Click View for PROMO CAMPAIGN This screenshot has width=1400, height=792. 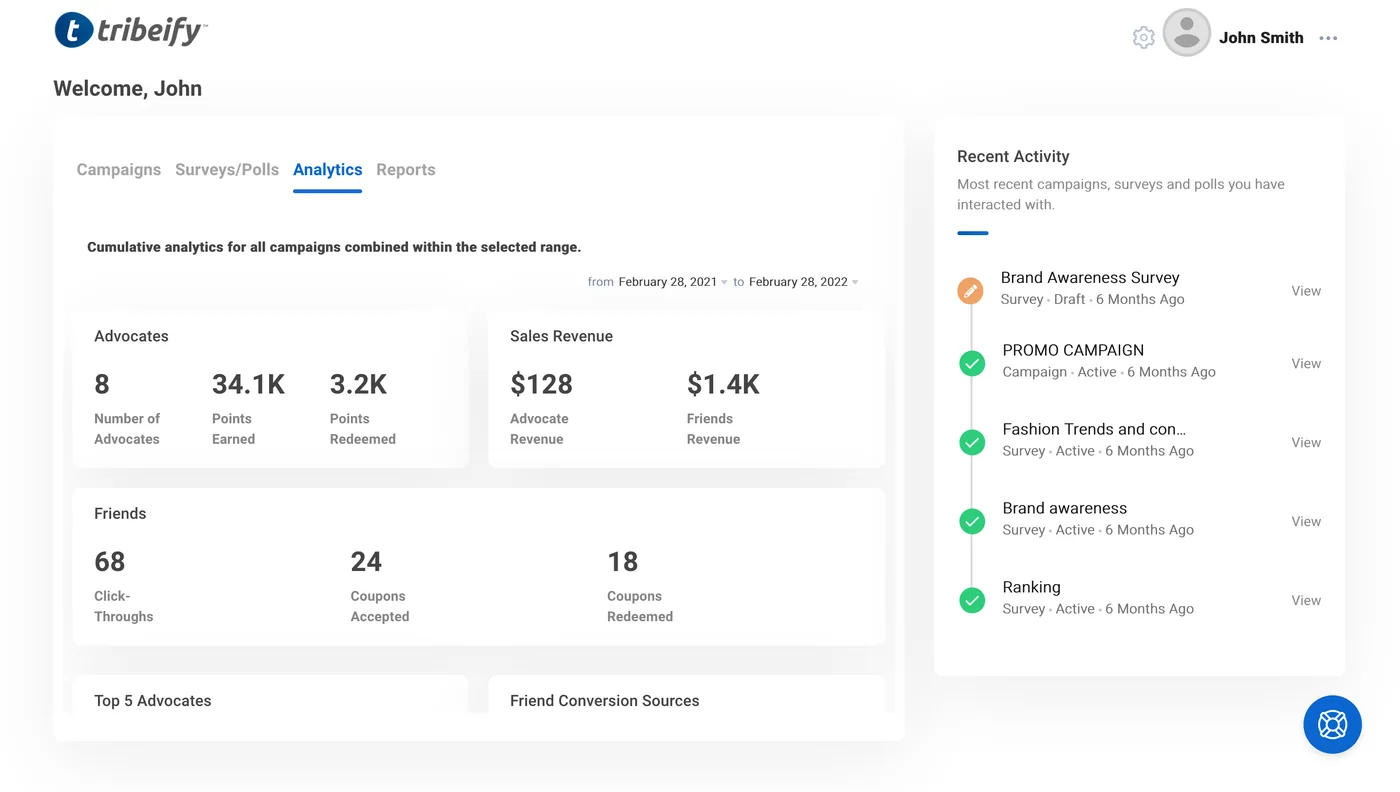pos(1306,364)
